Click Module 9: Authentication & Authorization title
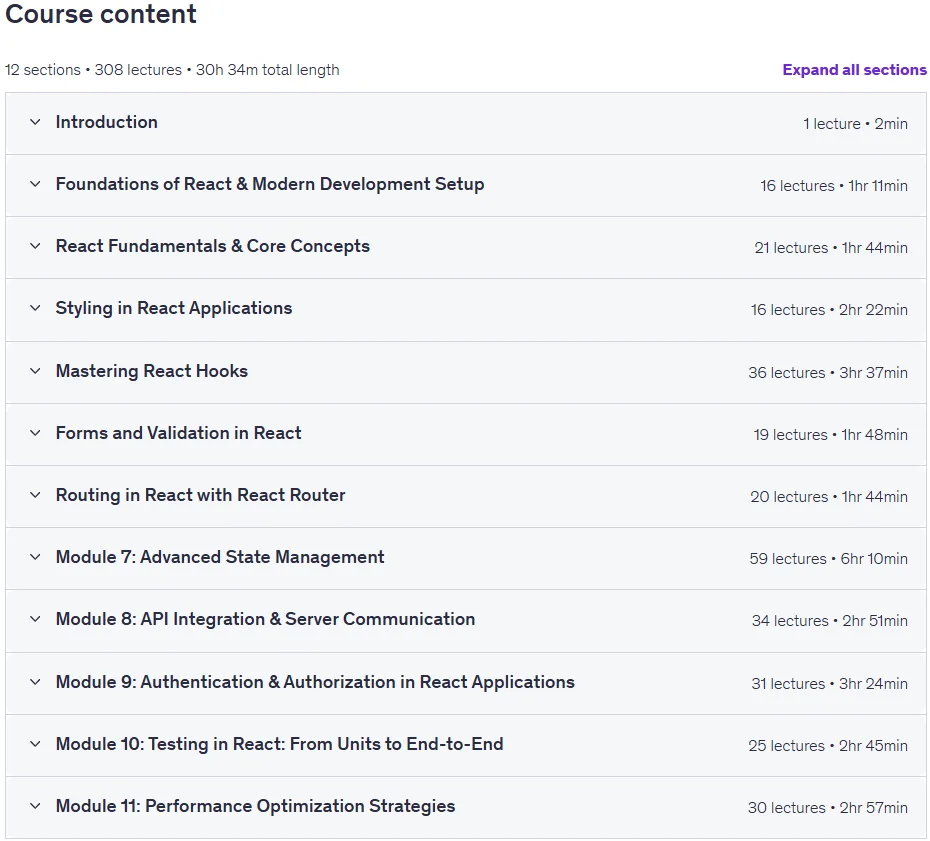This screenshot has height=841, width=930. [315, 682]
